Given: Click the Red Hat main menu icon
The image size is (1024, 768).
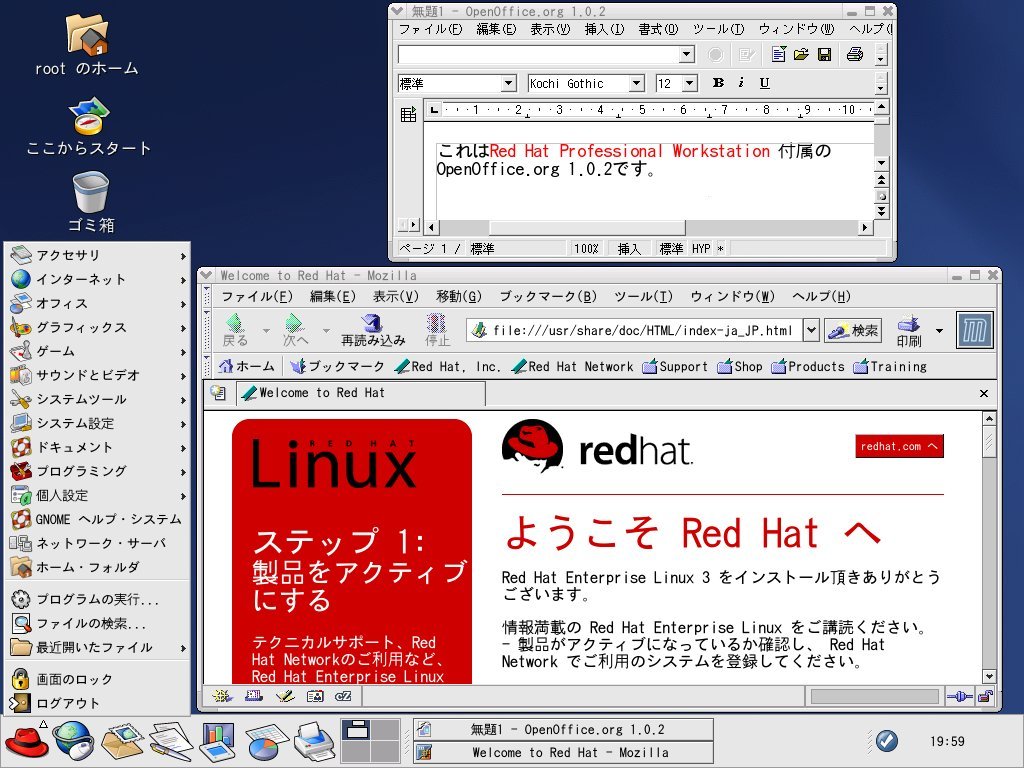Looking at the screenshot, I should click(x=26, y=741).
